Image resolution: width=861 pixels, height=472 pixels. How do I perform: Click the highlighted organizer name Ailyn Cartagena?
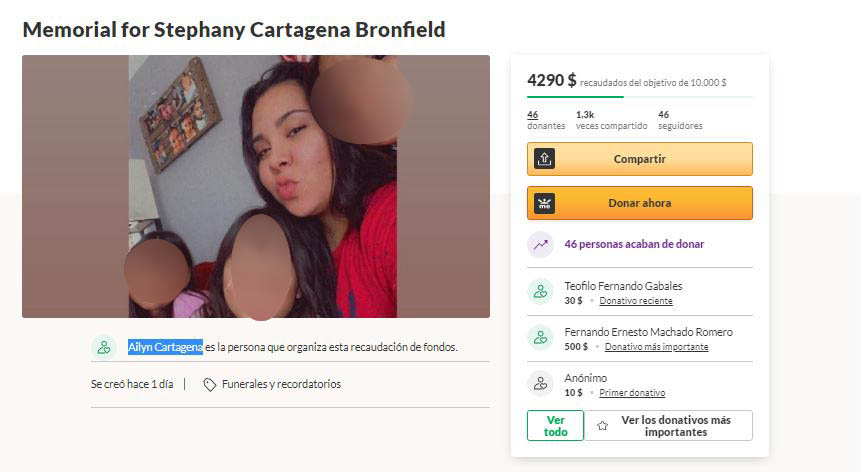tap(165, 347)
